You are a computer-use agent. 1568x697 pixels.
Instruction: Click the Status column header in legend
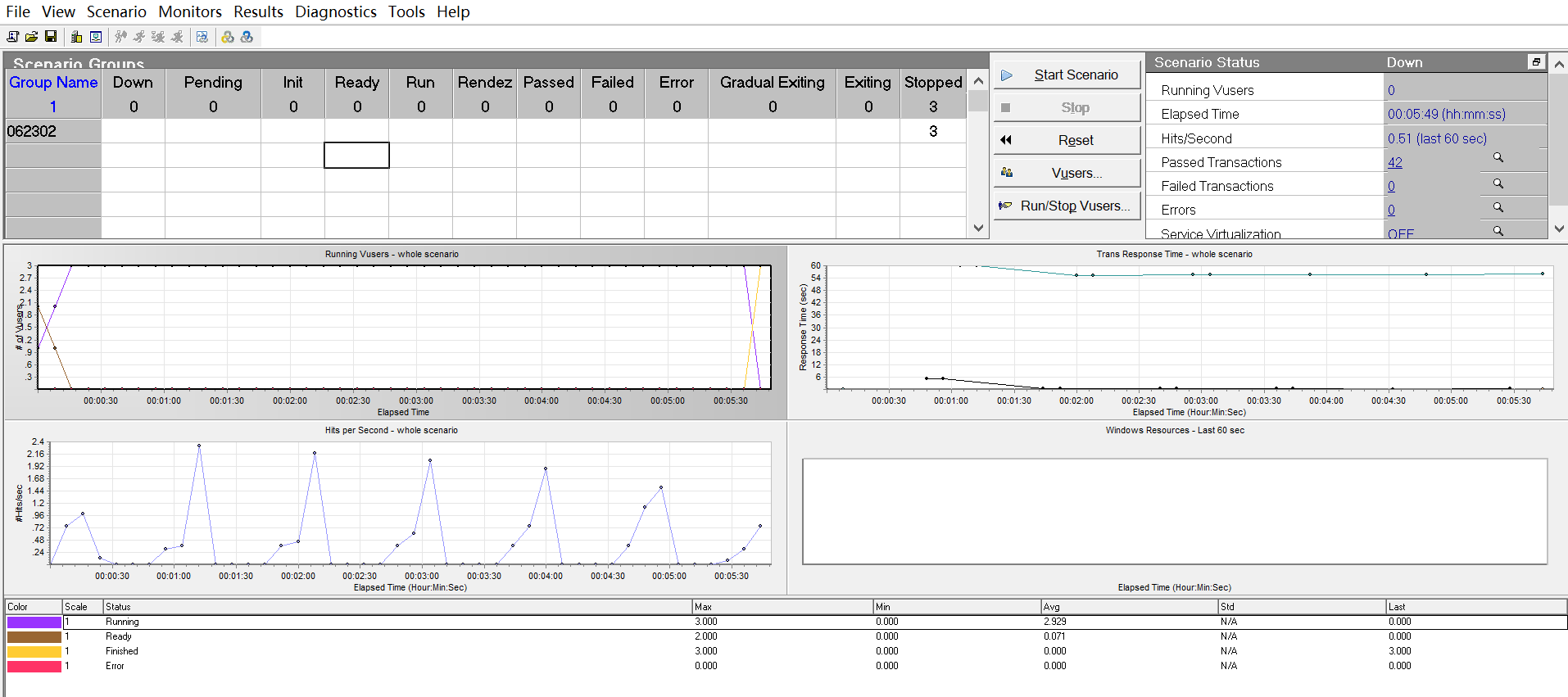397,607
